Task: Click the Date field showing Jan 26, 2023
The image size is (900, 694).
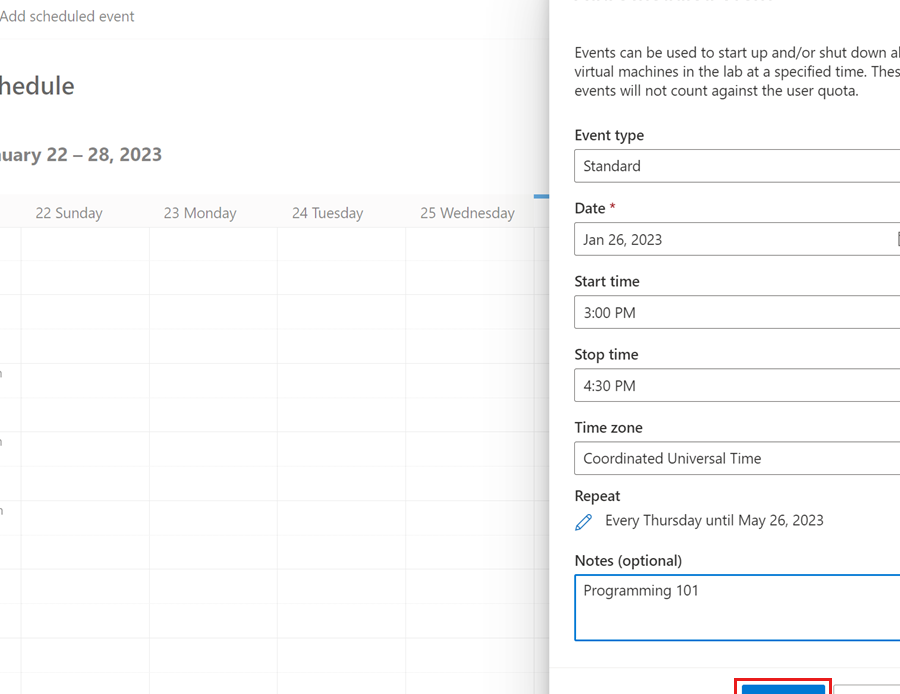Action: coord(737,239)
